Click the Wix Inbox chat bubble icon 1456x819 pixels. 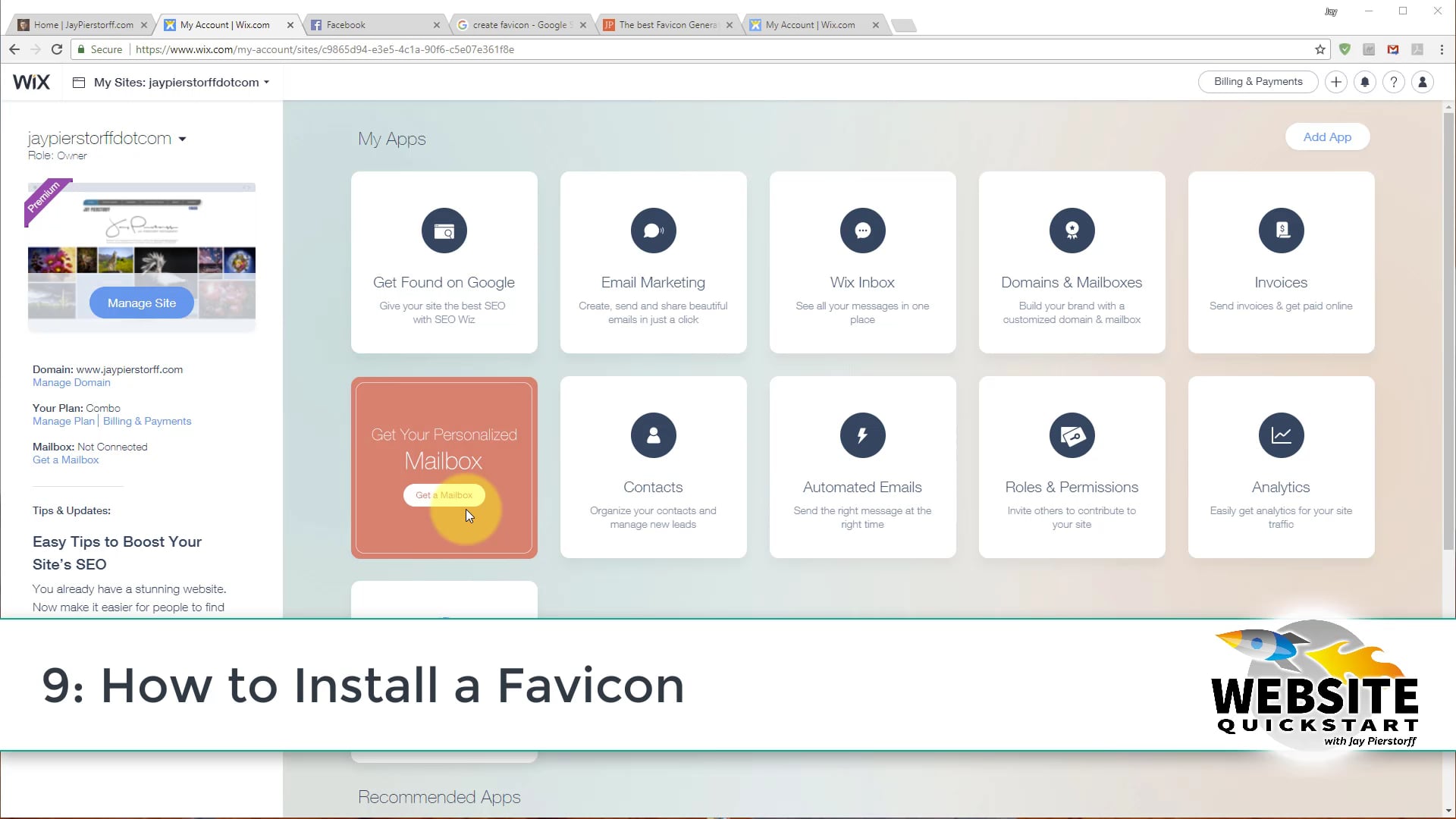click(x=862, y=231)
